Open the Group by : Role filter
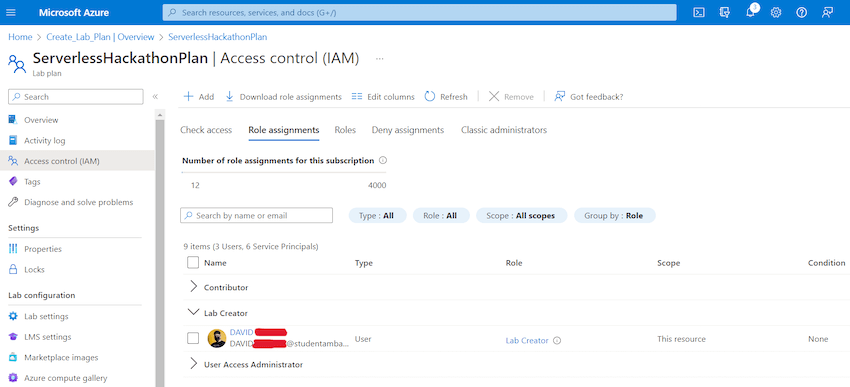Viewport: 850px width, 387px height. coord(614,215)
